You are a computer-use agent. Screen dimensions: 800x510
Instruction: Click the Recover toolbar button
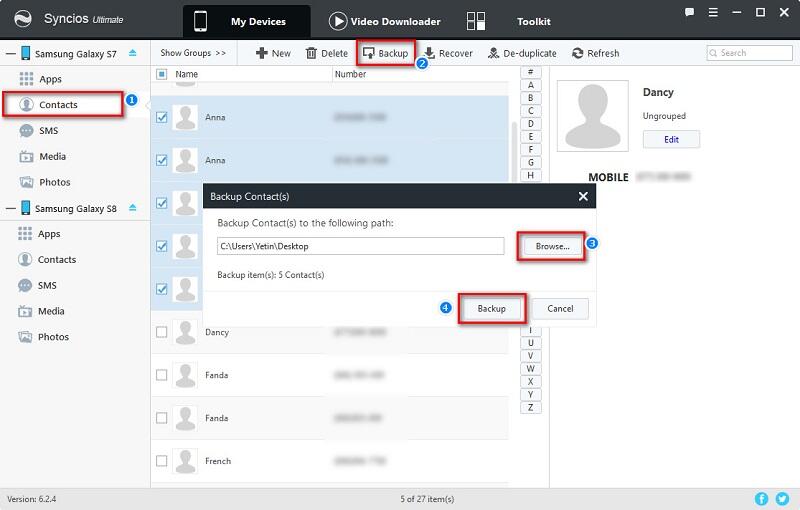(447, 53)
